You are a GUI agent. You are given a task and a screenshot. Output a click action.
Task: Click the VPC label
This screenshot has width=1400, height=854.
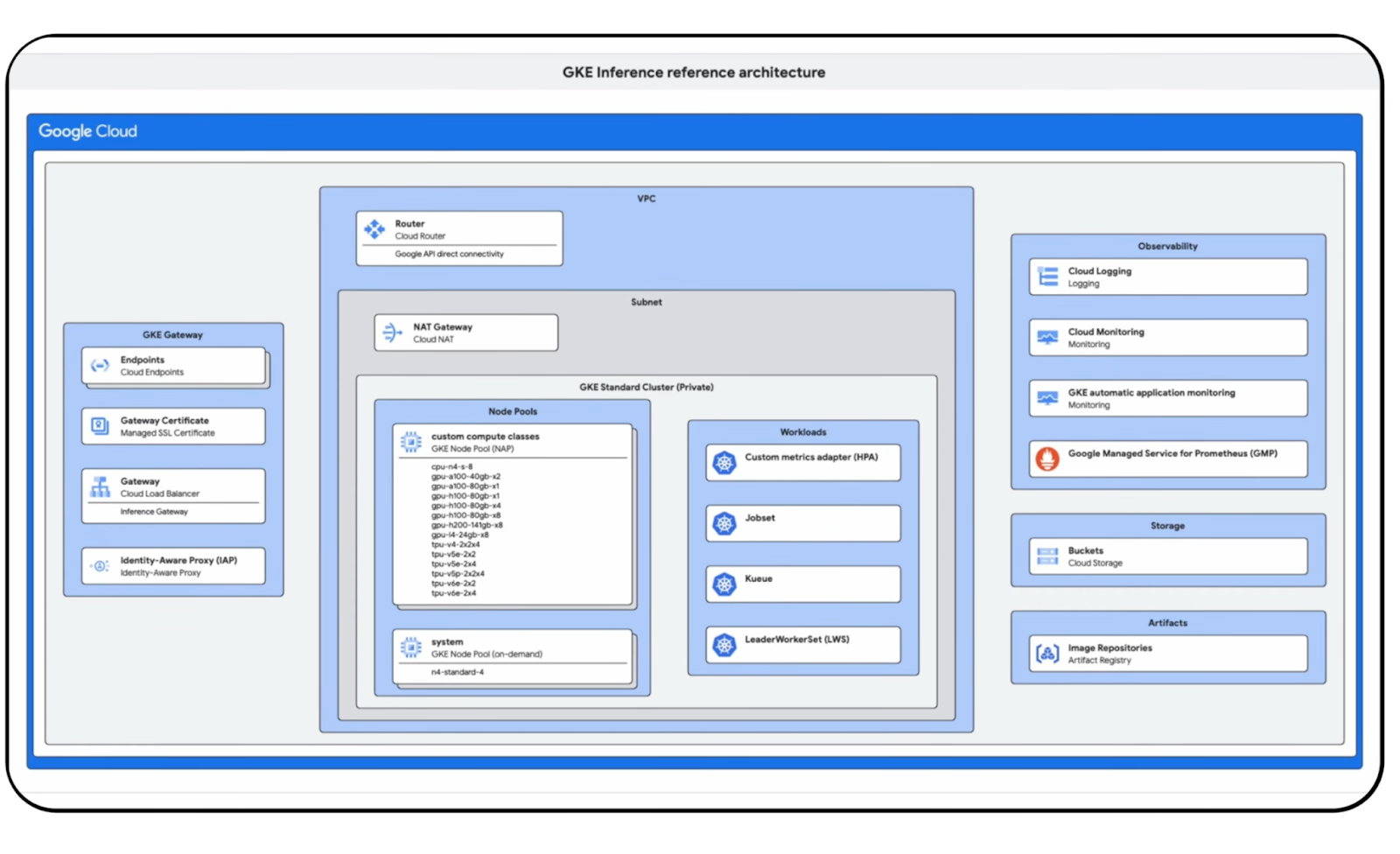coord(647,199)
